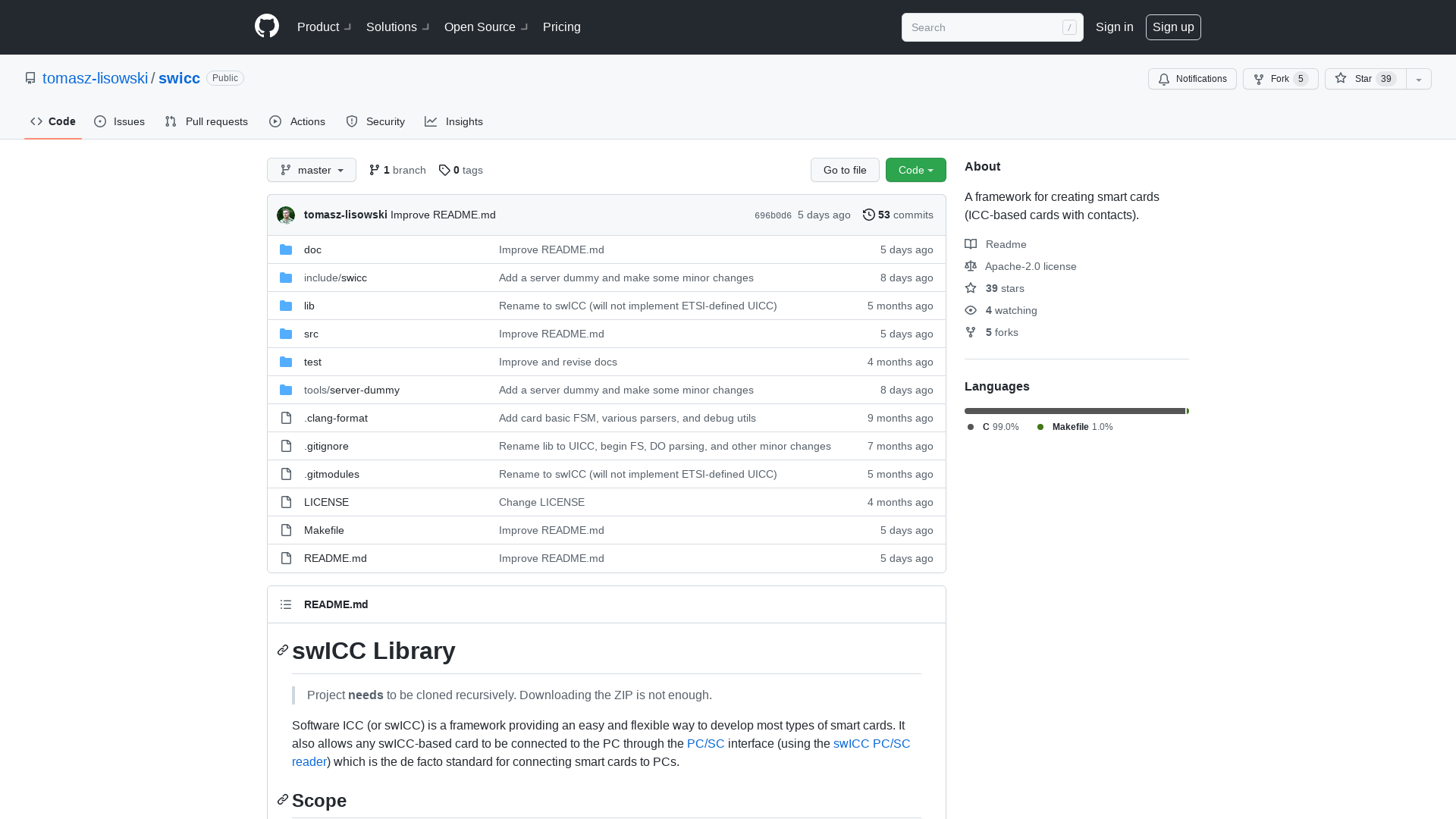Enable notifications for this repository
The width and height of the screenshot is (1456, 819).
[1192, 79]
